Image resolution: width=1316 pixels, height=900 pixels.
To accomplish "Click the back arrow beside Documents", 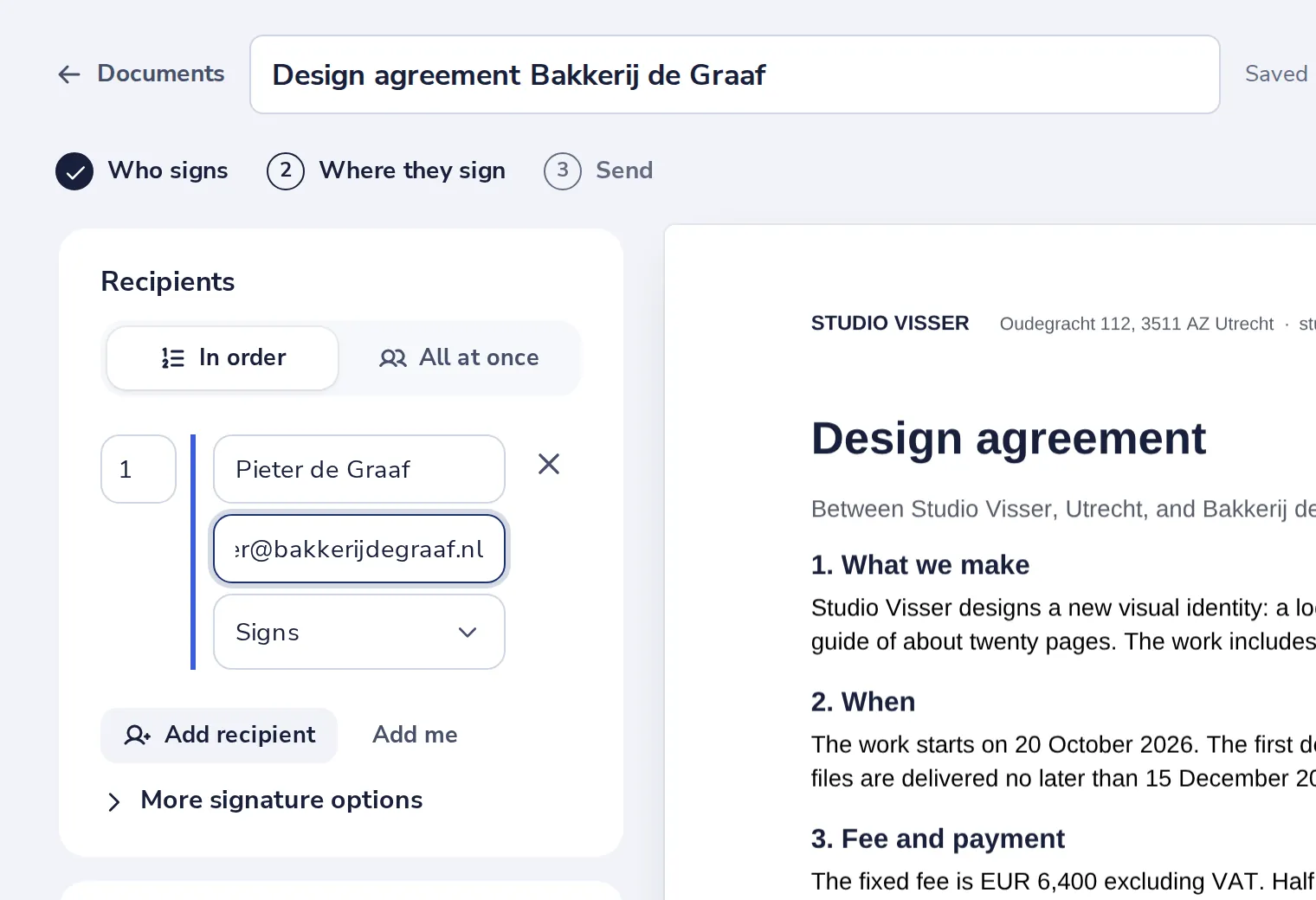I will pos(69,74).
